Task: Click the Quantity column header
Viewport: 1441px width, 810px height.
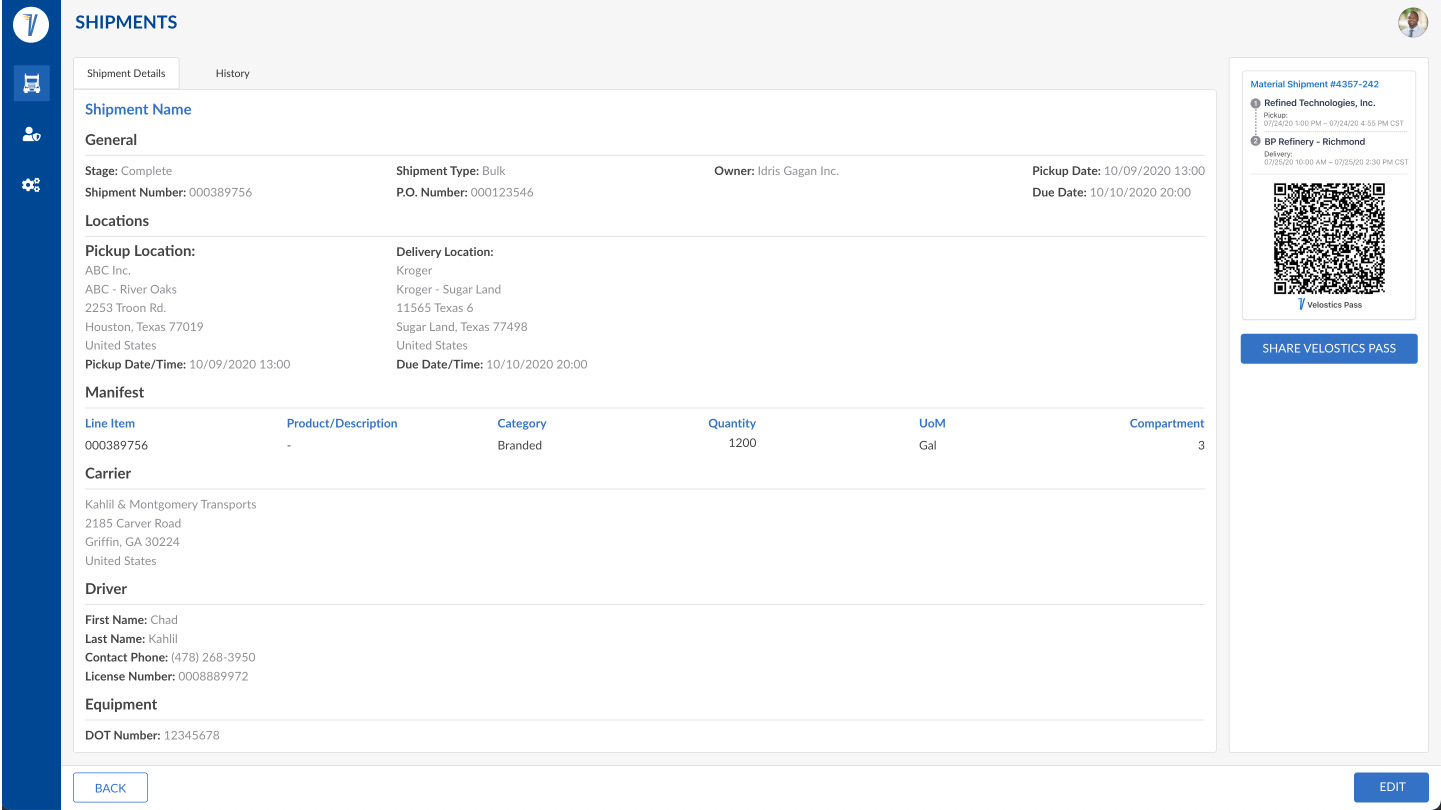Action: [732, 423]
